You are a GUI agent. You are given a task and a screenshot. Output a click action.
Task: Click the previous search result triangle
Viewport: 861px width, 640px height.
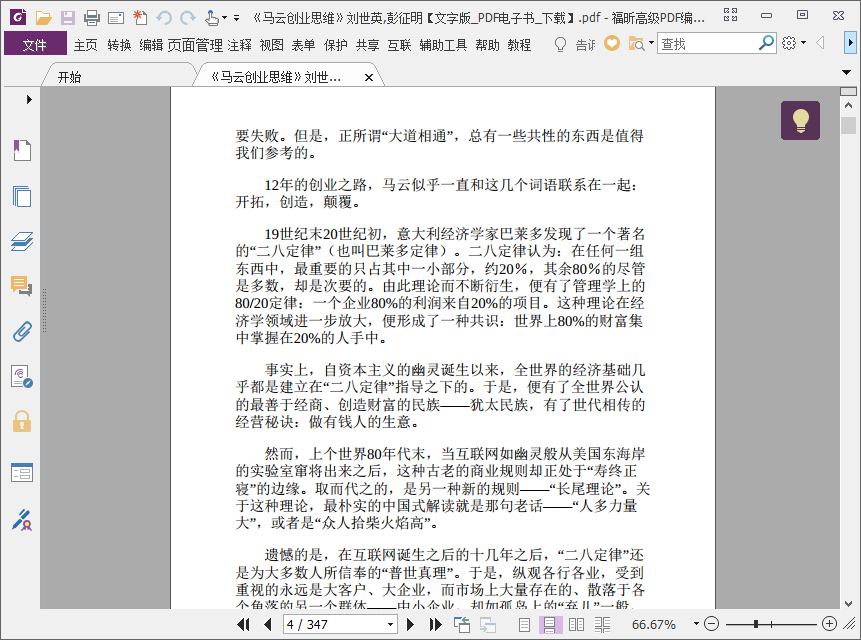[820, 42]
